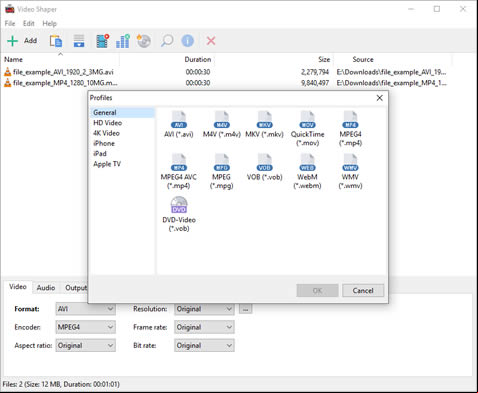Image resolution: width=478 pixels, height=393 pixels.
Task: Select file_example_MP4_1280_10MG row name
Action: click(65, 83)
